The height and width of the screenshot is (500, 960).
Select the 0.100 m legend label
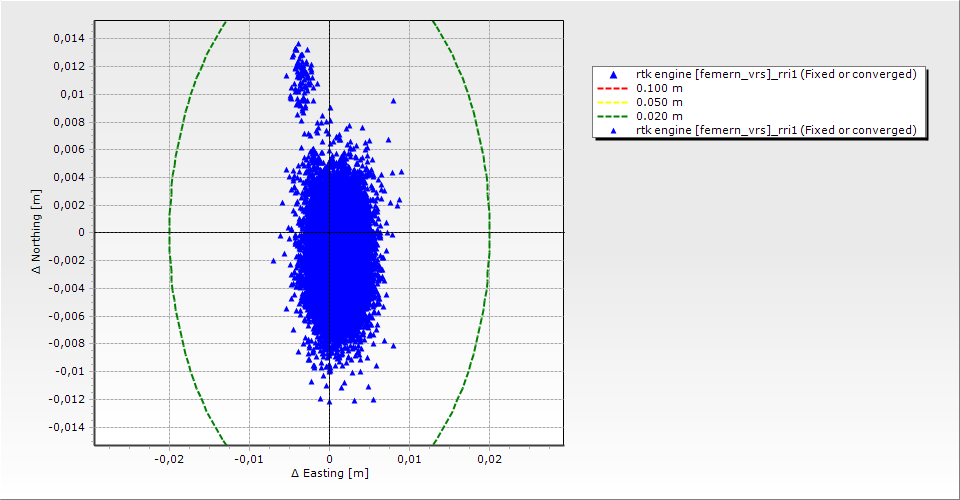660,88
